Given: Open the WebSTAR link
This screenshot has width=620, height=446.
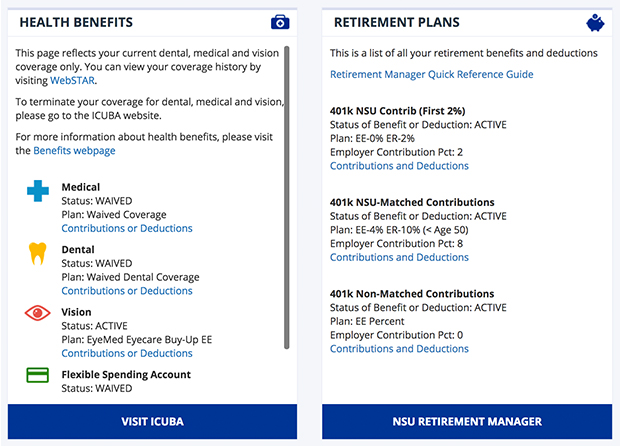Looking at the screenshot, I should click(72, 80).
